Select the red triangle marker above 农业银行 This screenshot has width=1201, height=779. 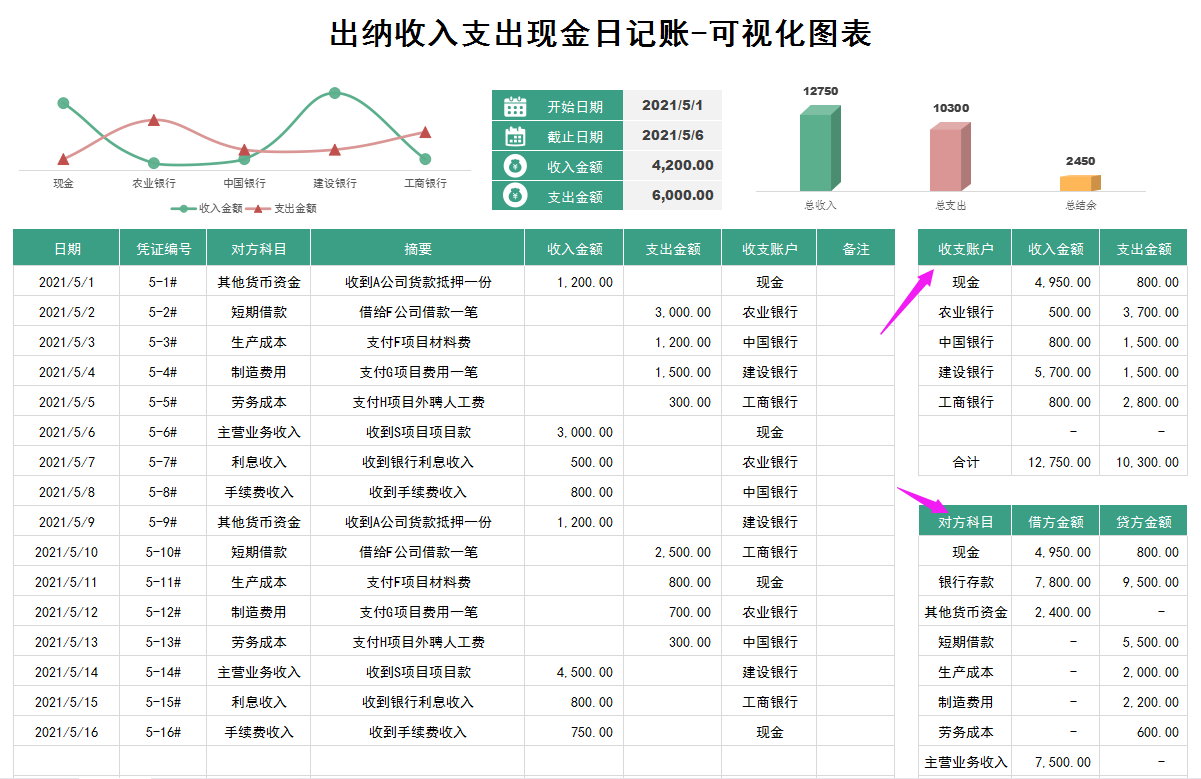point(152,120)
